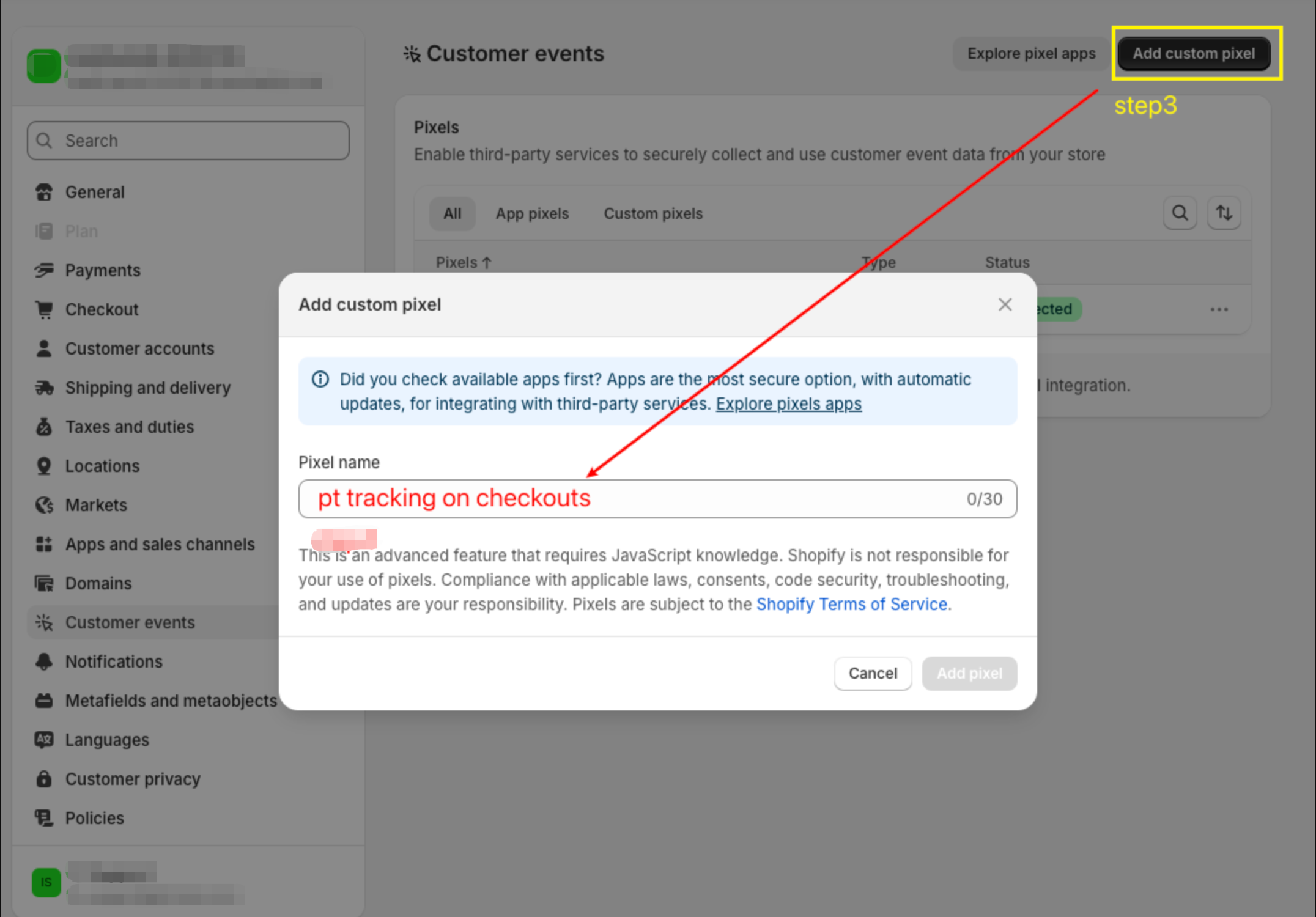Select the All pixels tab

point(452,214)
